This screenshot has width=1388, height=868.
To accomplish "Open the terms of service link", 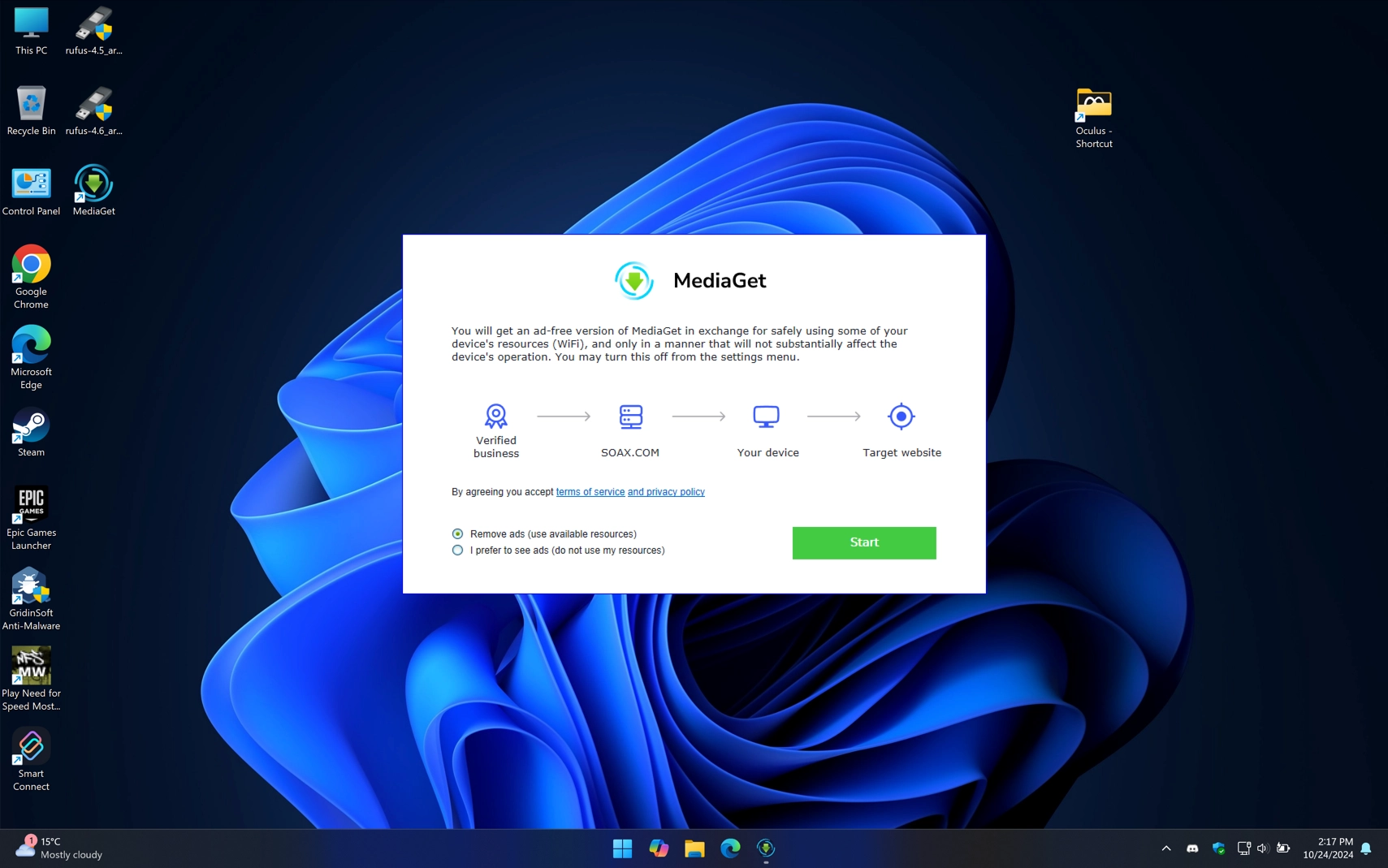I will (x=590, y=491).
